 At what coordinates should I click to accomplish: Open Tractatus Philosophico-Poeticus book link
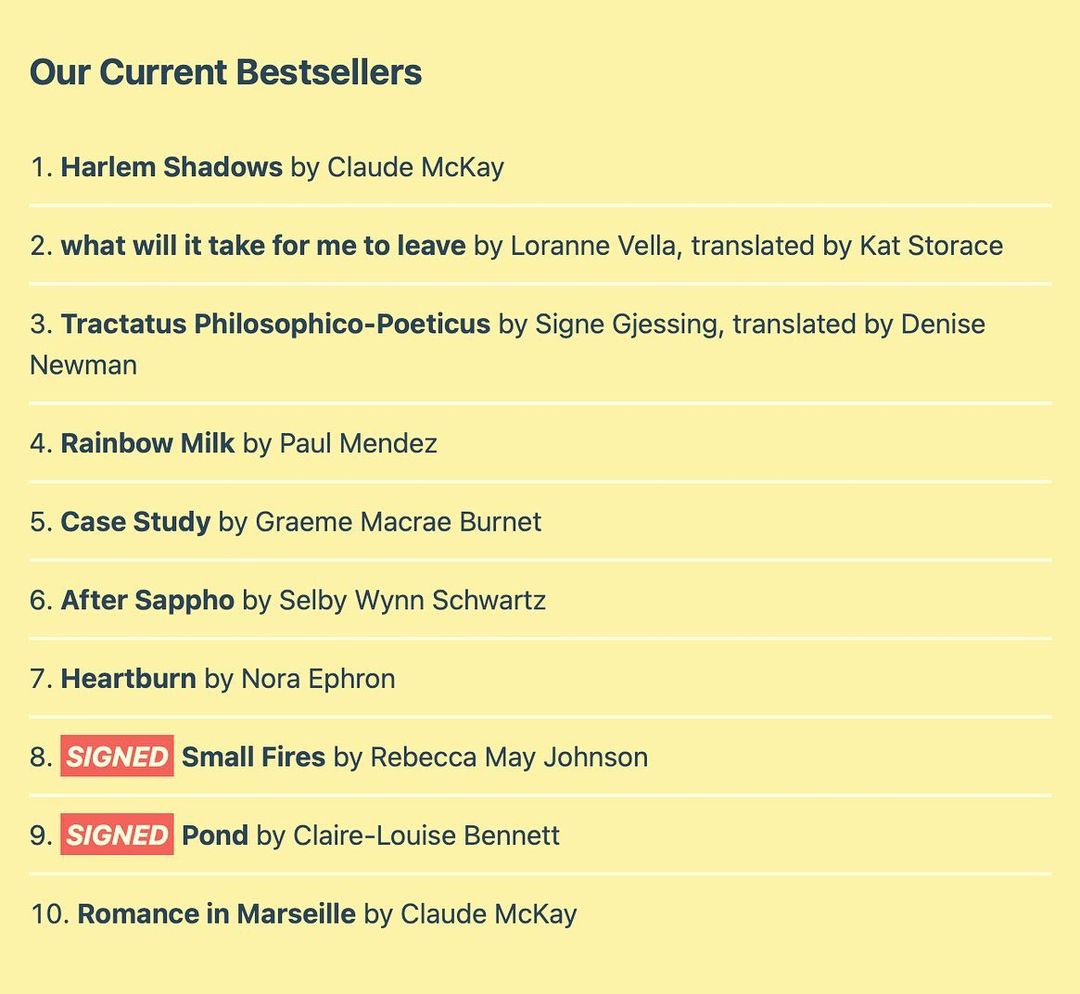tap(275, 324)
